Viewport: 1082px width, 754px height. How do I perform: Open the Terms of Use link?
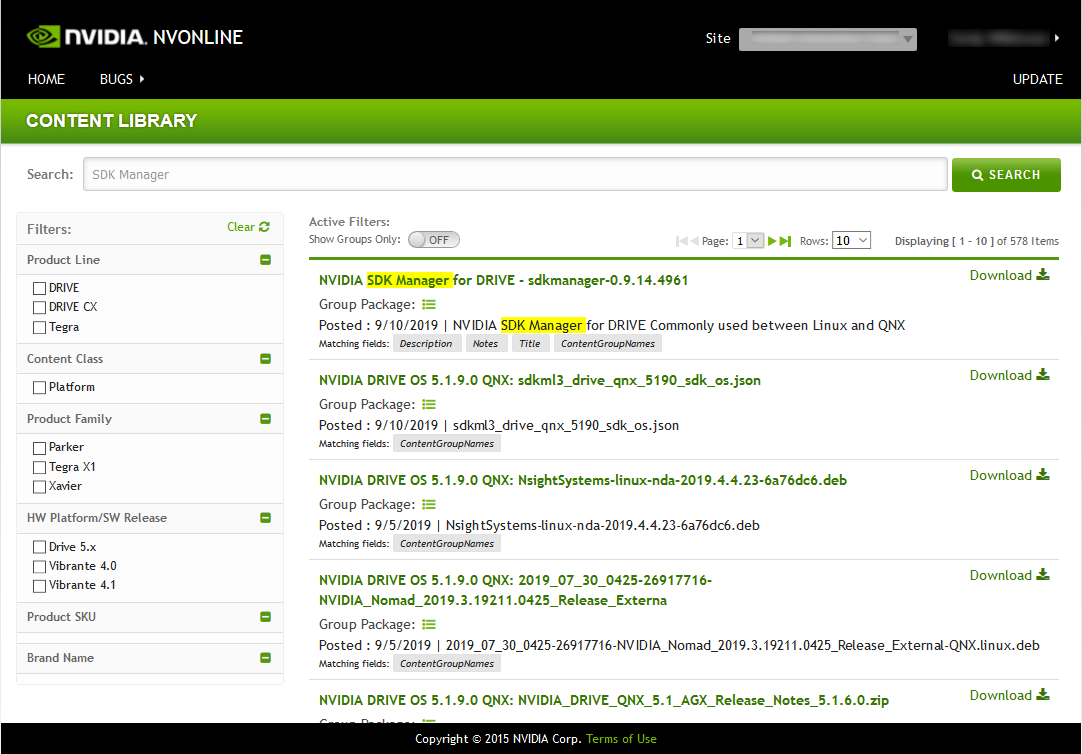621,739
